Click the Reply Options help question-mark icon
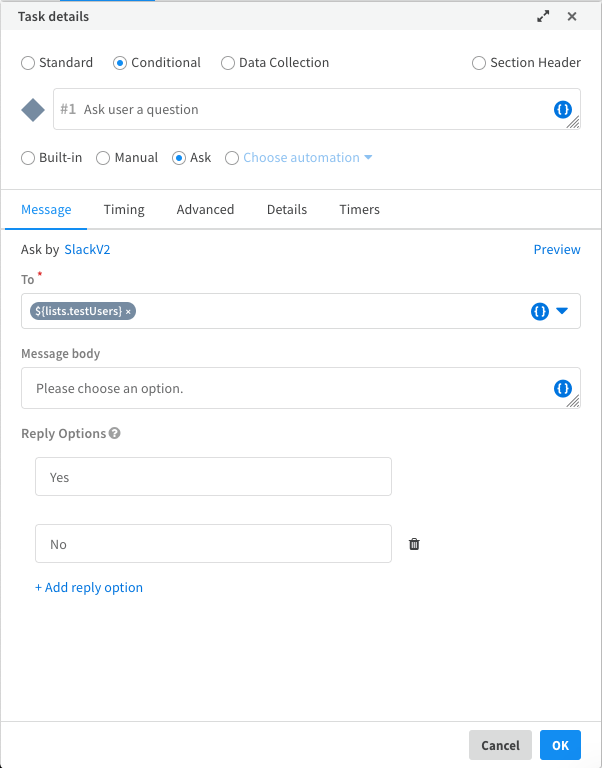This screenshot has width=602, height=768. 115,434
